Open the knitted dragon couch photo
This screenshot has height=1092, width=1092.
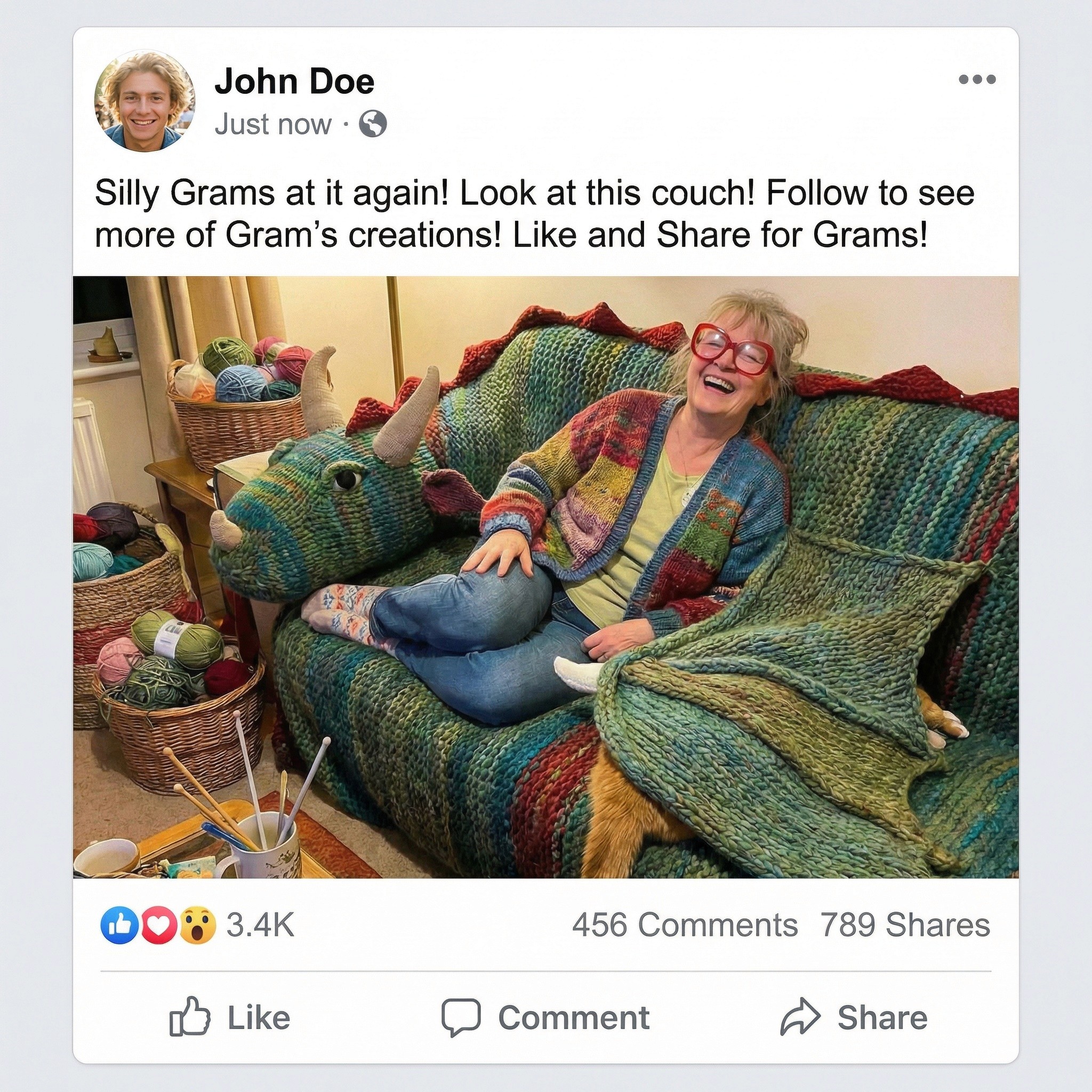pos(546,577)
